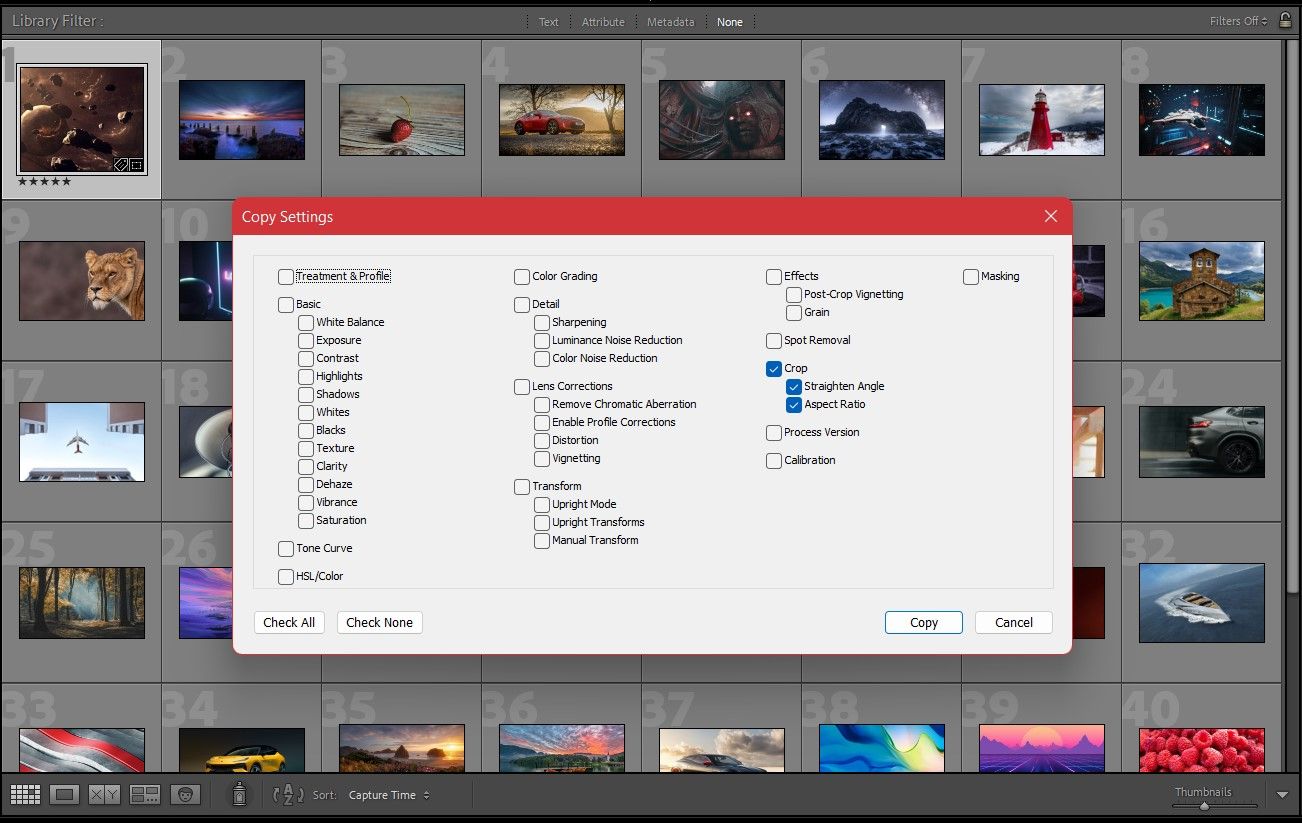This screenshot has height=823, width=1302.
Task: Reverse the A-Z sort direction
Action: tap(287, 793)
